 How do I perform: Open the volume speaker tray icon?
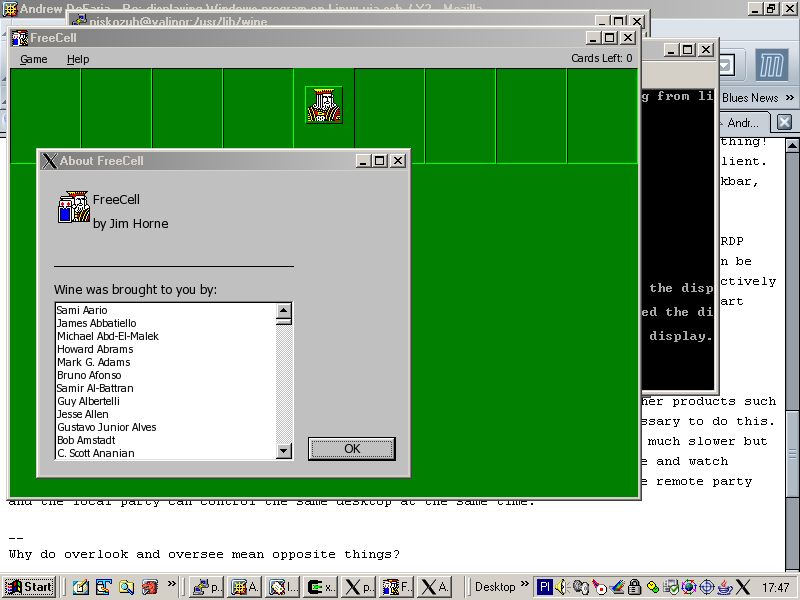[562, 587]
